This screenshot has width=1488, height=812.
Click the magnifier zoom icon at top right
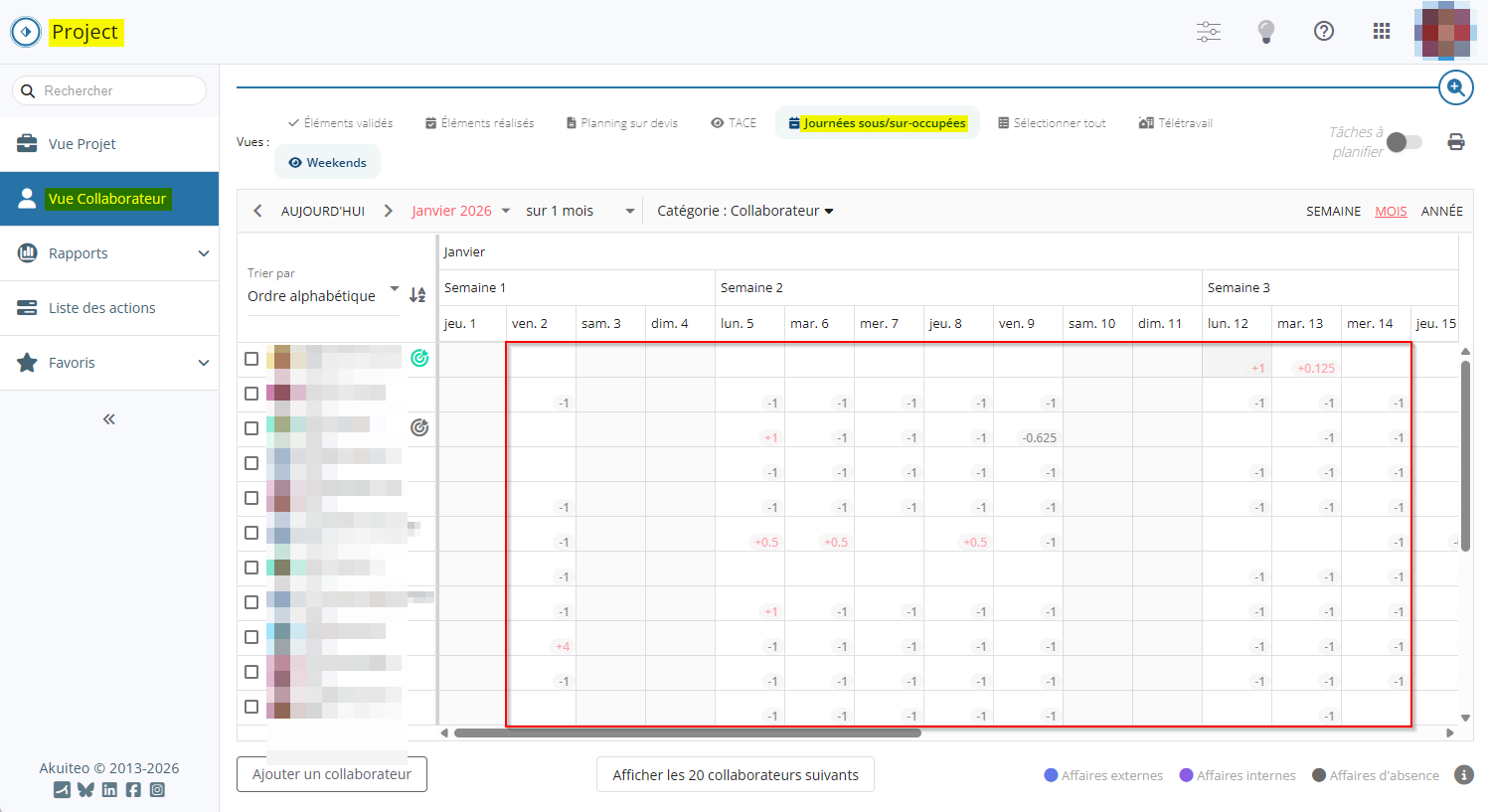tap(1455, 88)
